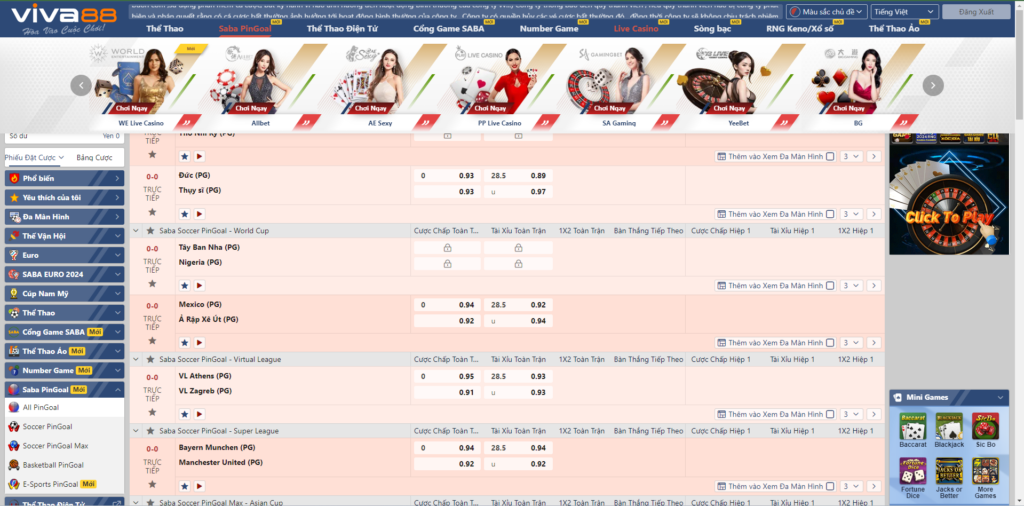Viewport: 1024px width, 506px height.
Task: Open the Allbet casino link
Action: pos(260,123)
